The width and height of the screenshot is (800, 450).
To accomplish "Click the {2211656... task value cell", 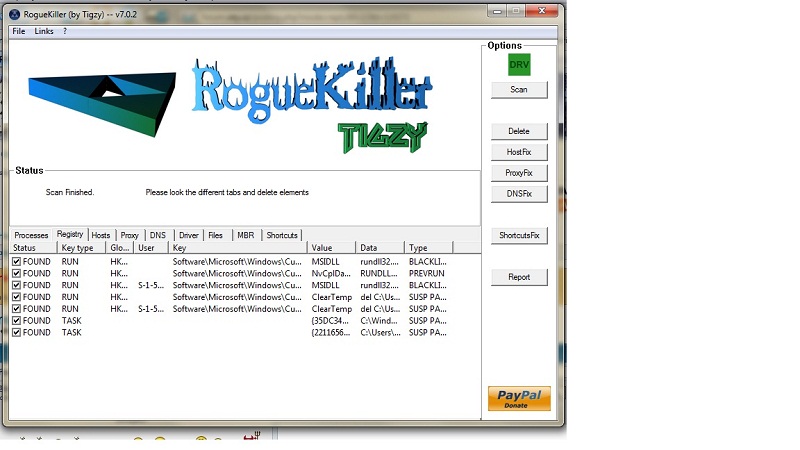I will tap(331, 332).
